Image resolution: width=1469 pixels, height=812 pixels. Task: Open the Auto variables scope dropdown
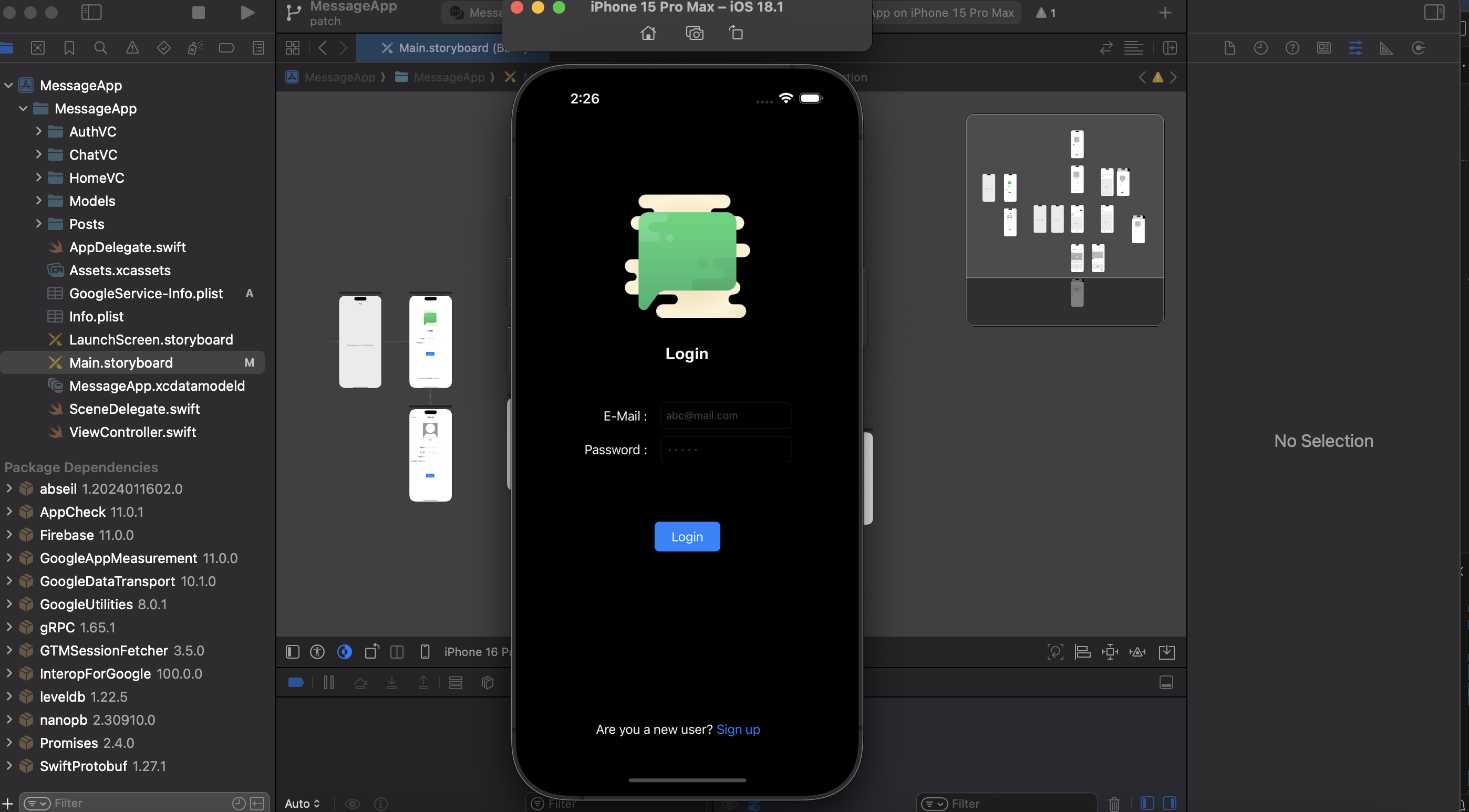click(x=302, y=803)
